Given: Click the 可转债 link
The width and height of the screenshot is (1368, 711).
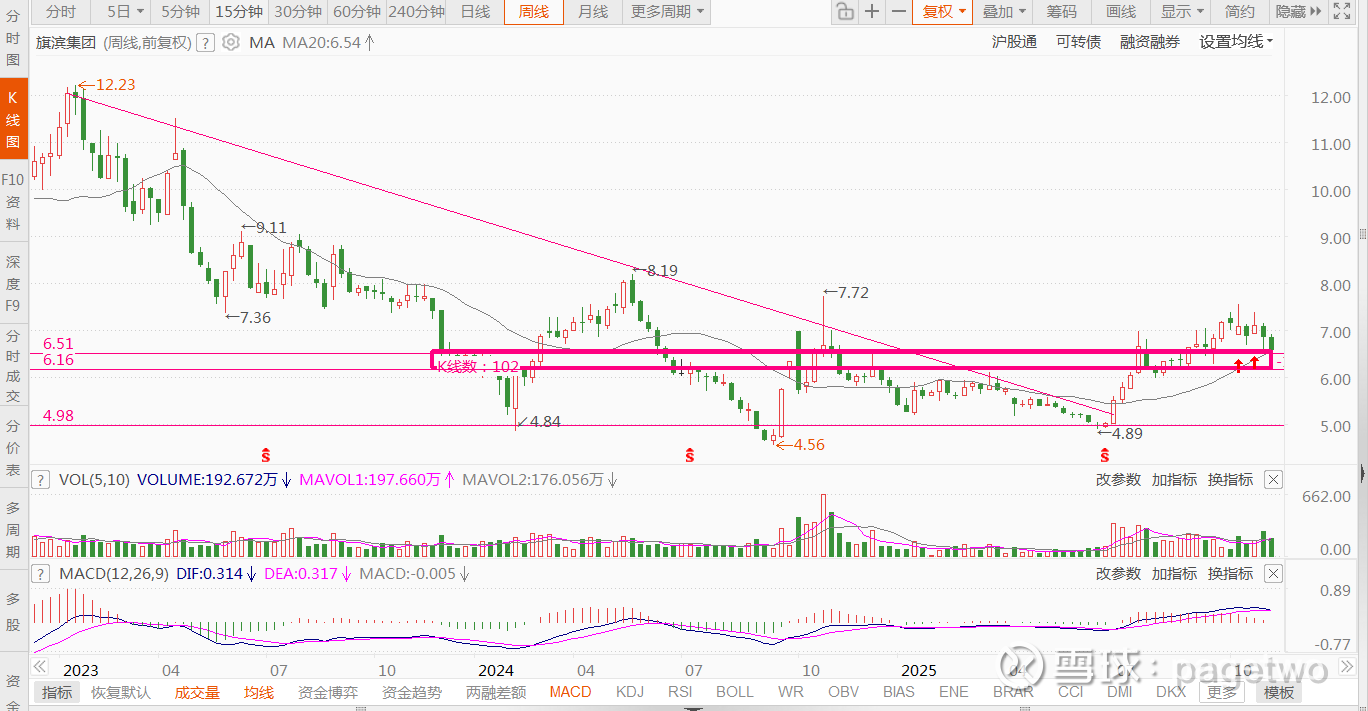Looking at the screenshot, I should click(1078, 42).
